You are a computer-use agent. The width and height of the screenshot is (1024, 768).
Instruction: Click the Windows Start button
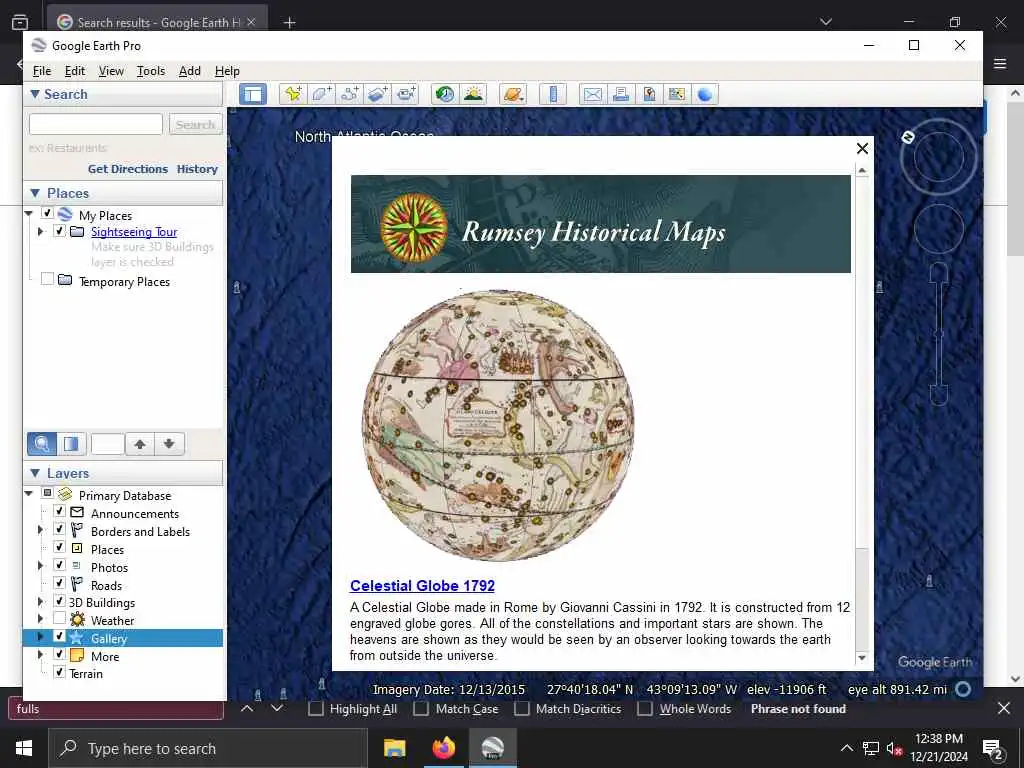24,748
